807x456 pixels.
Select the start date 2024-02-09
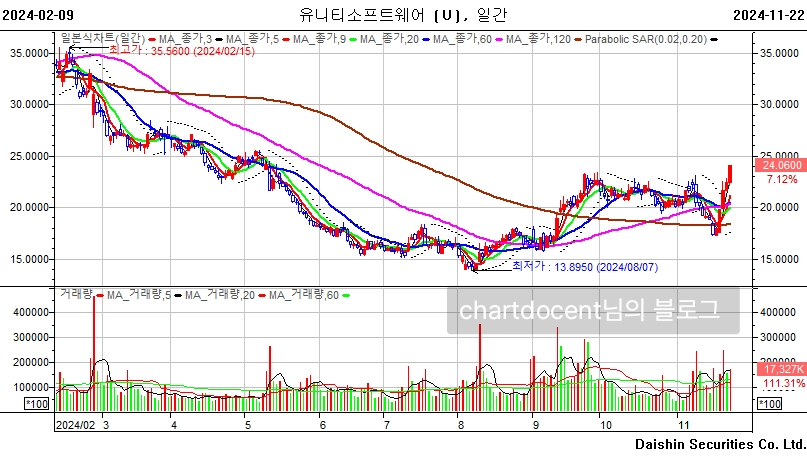pos(38,15)
